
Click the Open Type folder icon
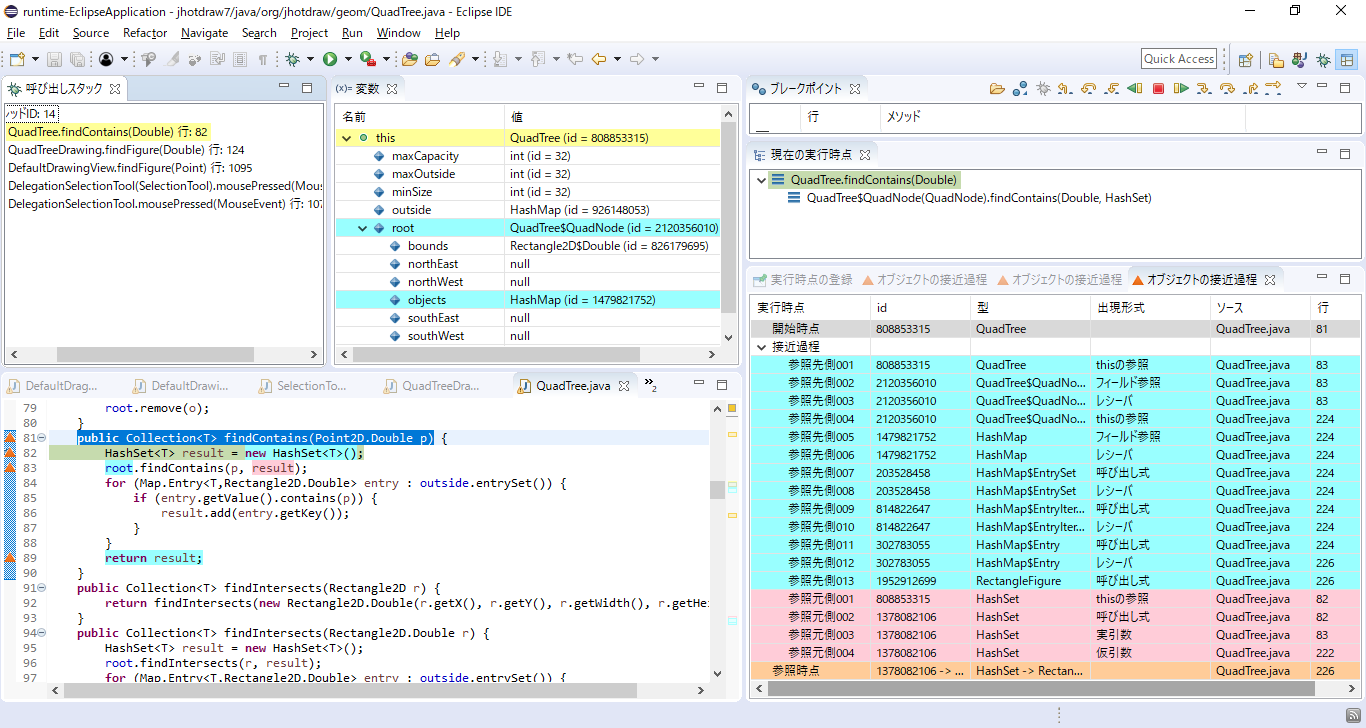click(x=410, y=59)
